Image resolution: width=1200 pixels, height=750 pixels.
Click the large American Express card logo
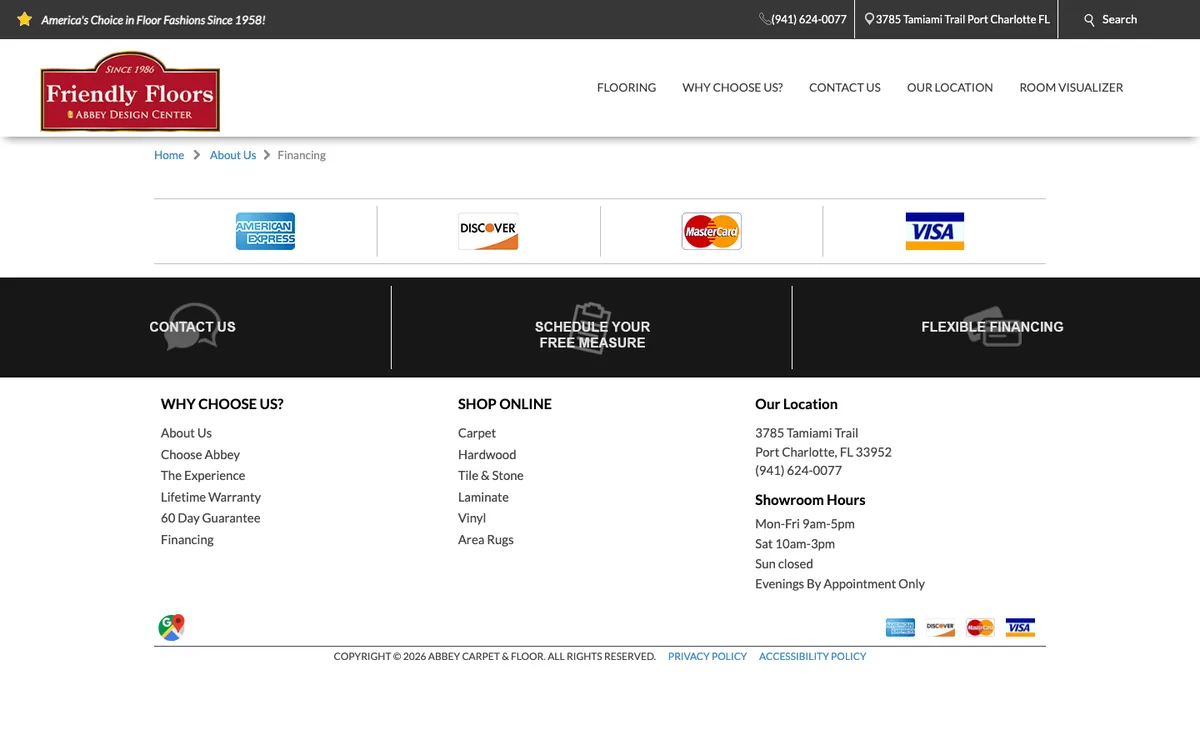[265, 231]
